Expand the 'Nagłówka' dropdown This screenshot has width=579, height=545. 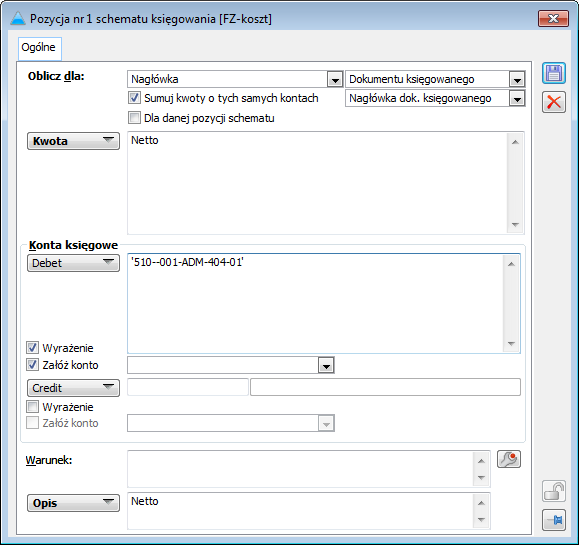(335, 79)
